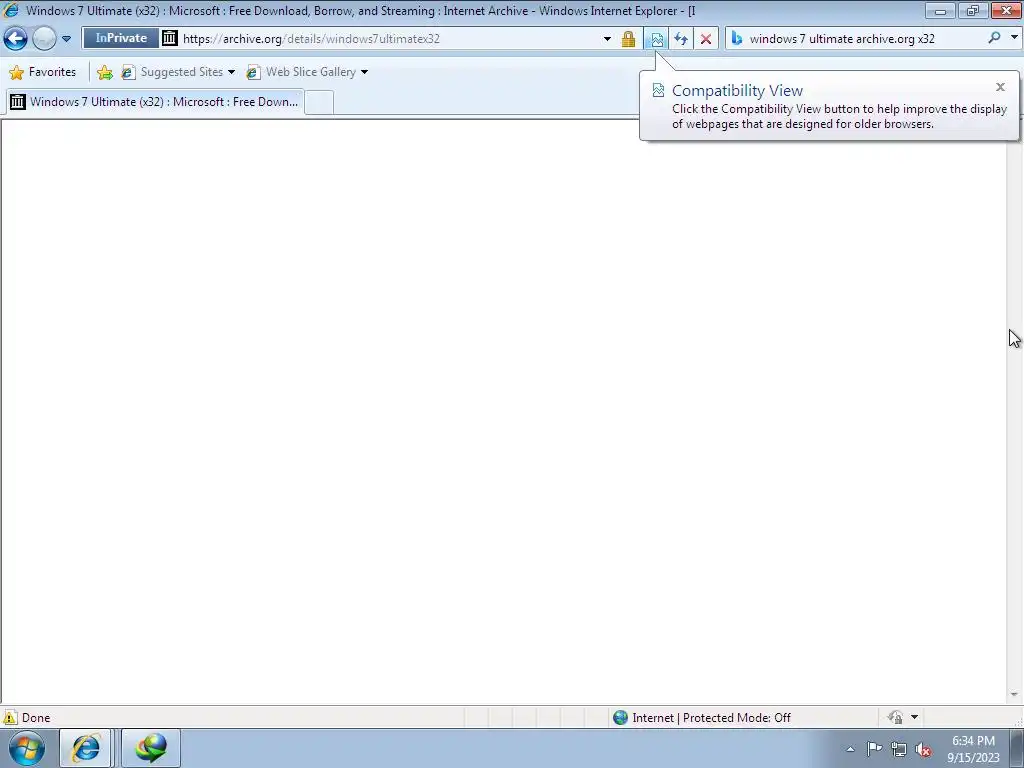Minimize the Internet Explorer window
Viewport: 1024px width, 768px height.
pyautogui.click(x=940, y=10)
